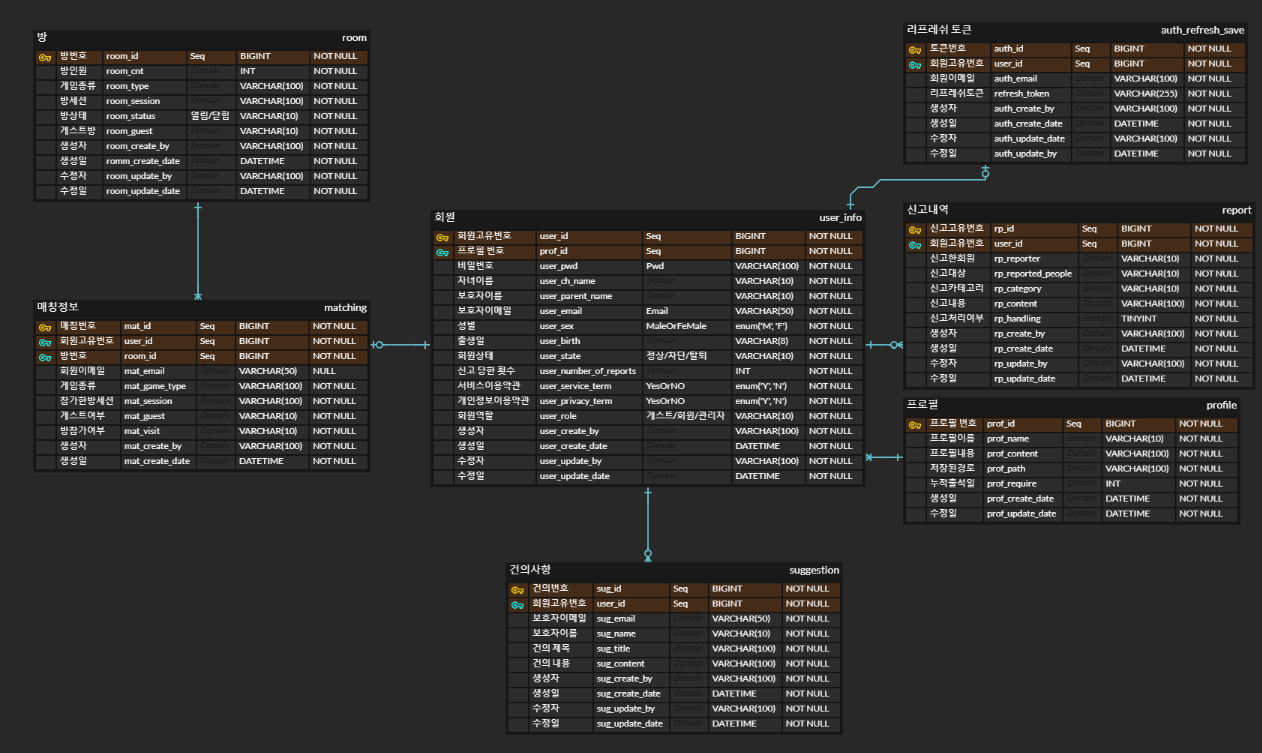
Task: Click the foreign key icon of user_id in auth_refresh_save
Action: pos(915,64)
